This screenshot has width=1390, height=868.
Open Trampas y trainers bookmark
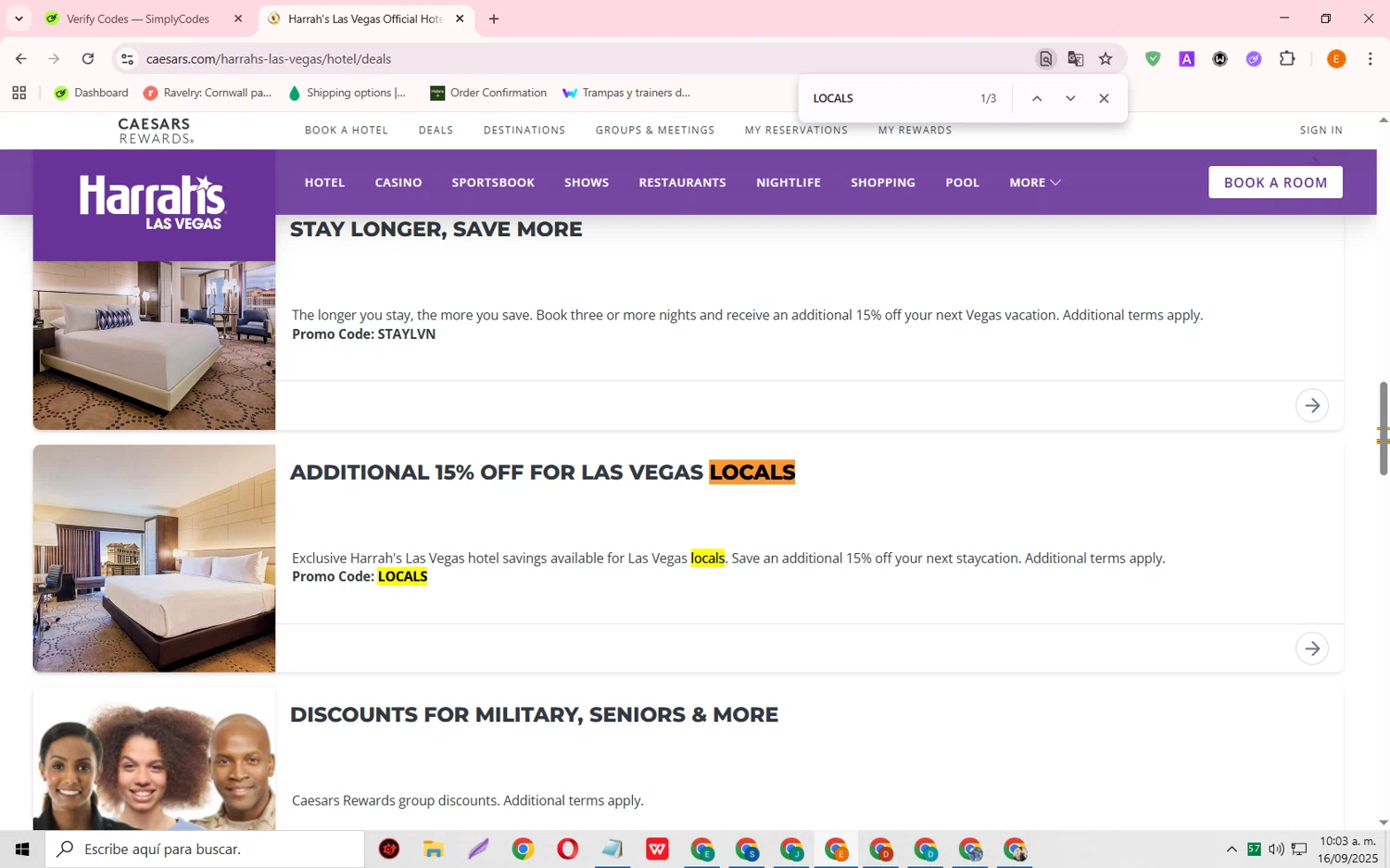point(626,93)
